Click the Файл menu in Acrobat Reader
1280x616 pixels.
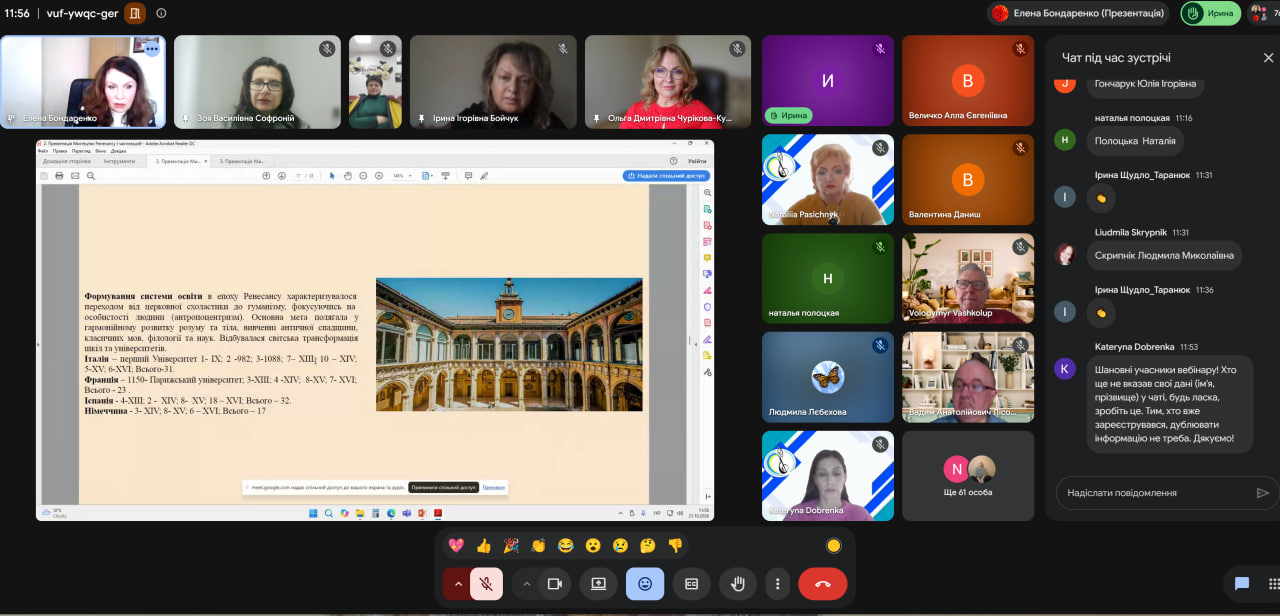[44, 151]
